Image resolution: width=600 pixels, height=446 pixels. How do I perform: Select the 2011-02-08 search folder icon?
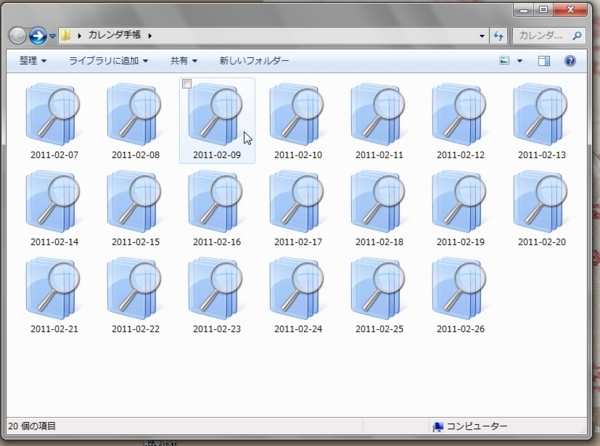(134, 114)
